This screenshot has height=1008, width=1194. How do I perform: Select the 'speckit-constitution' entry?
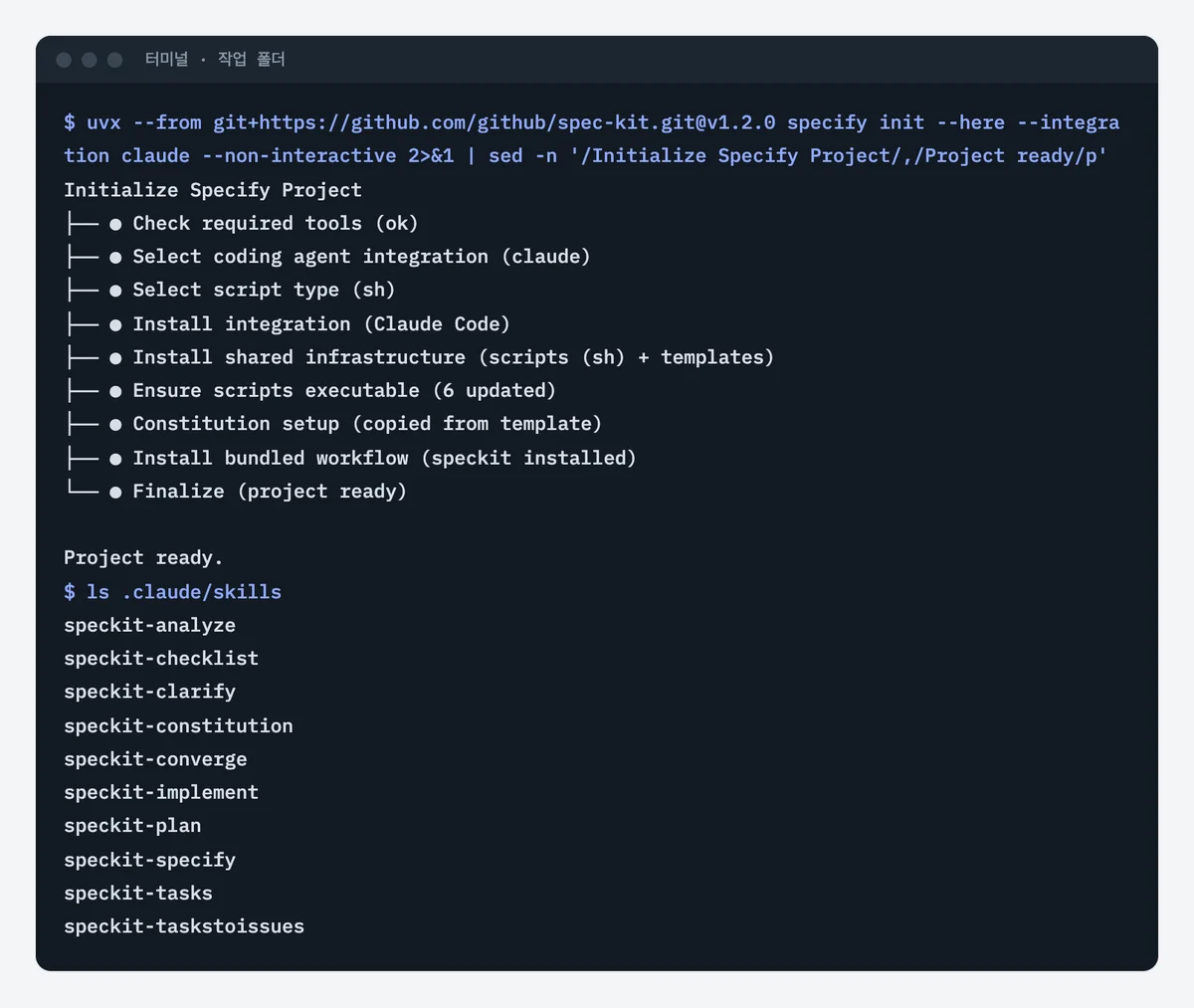(x=179, y=725)
